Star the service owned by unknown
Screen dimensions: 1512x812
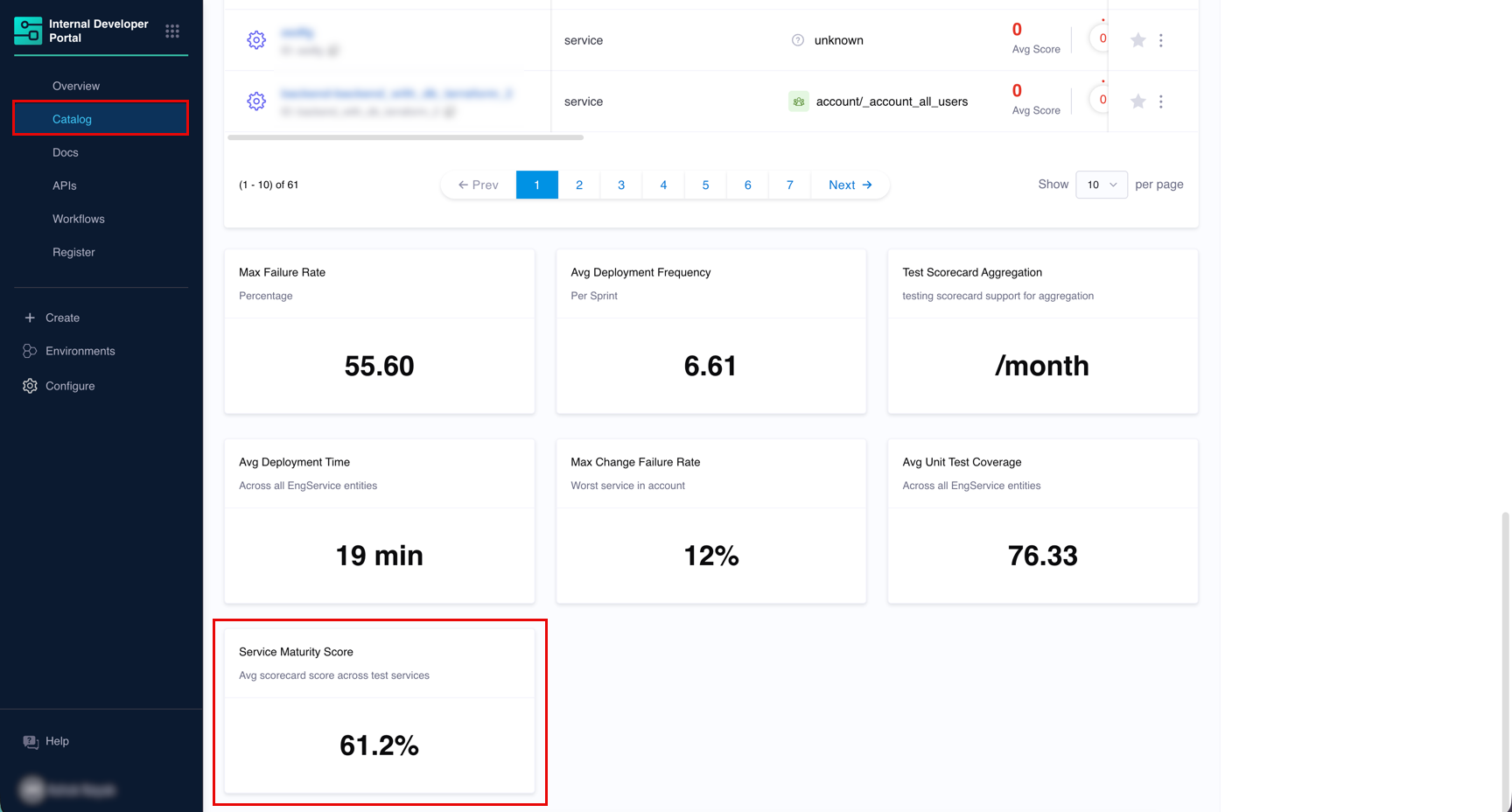coord(1137,40)
